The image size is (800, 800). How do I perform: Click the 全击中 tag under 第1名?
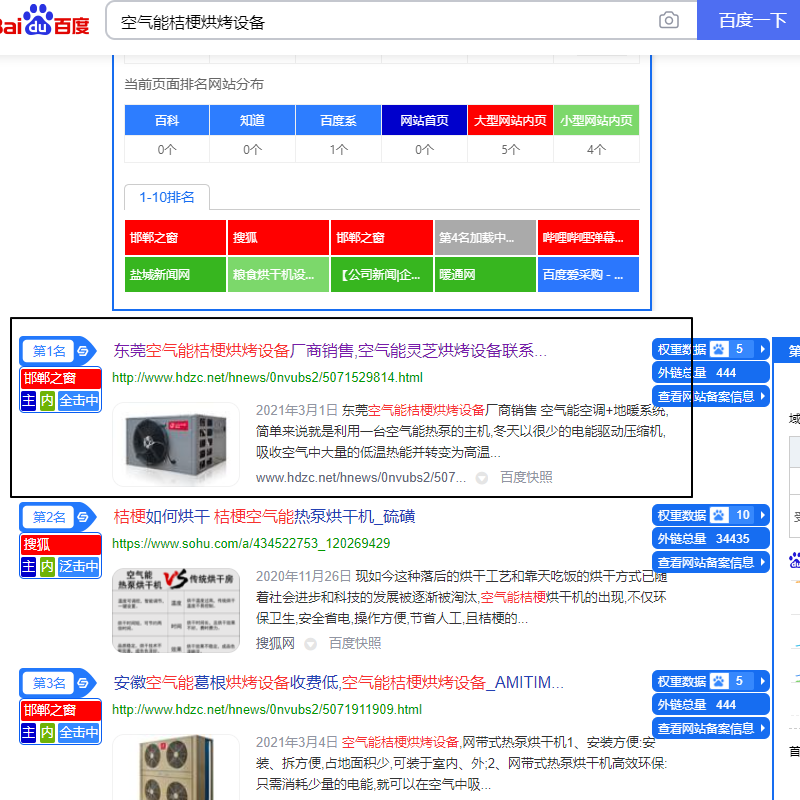click(x=79, y=401)
